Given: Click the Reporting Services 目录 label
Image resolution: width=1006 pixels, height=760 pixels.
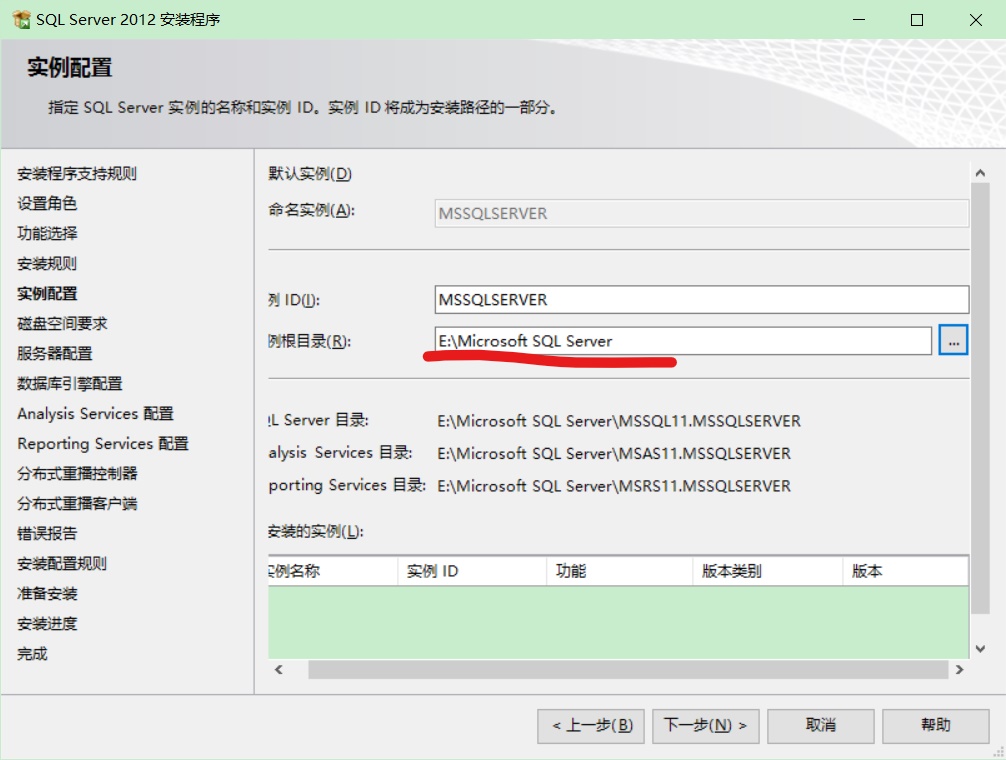Looking at the screenshot, I should tap(347, 485).
